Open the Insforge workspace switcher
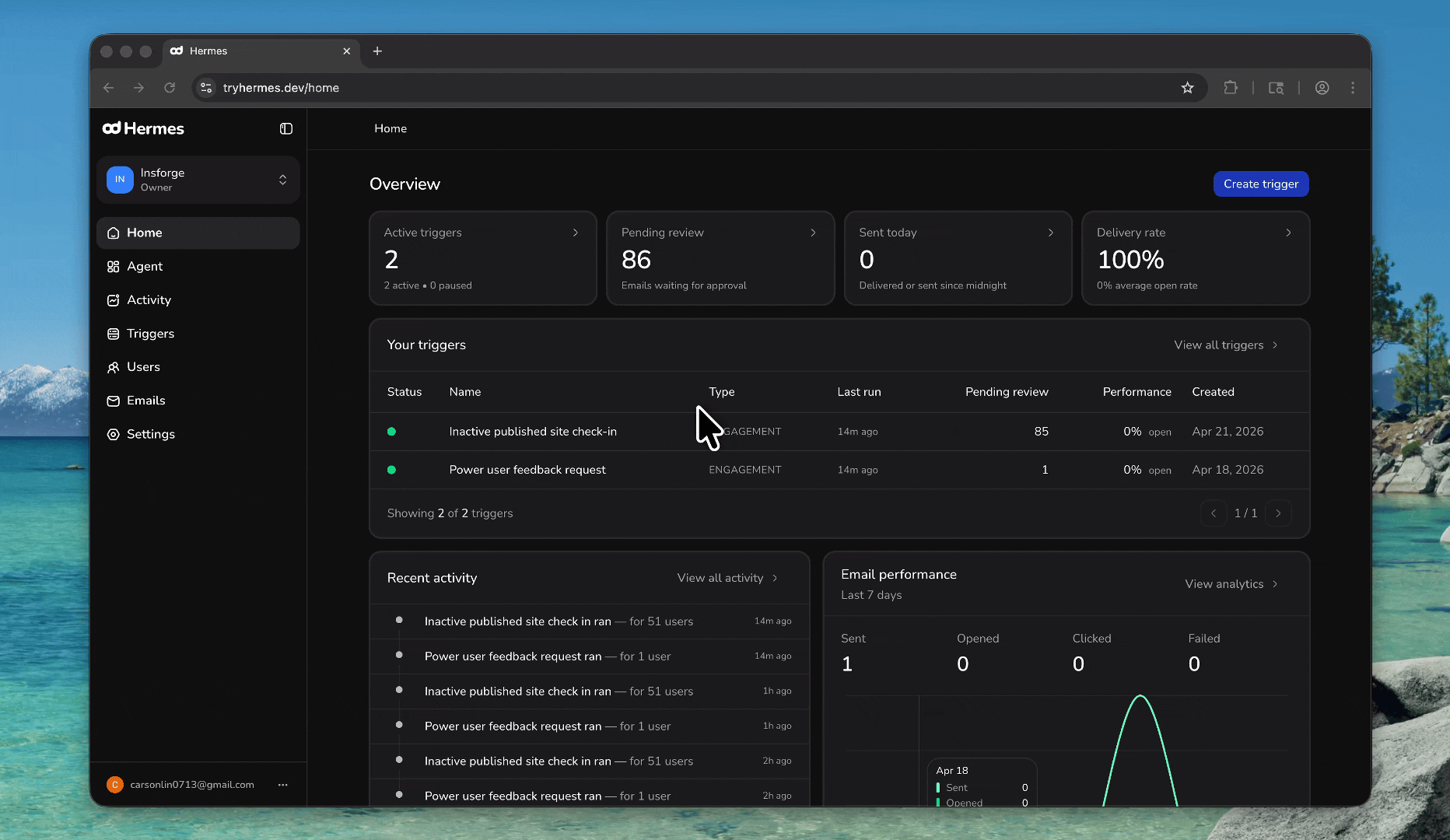The width and height of the screenshot is (1450, 840). 198,180
